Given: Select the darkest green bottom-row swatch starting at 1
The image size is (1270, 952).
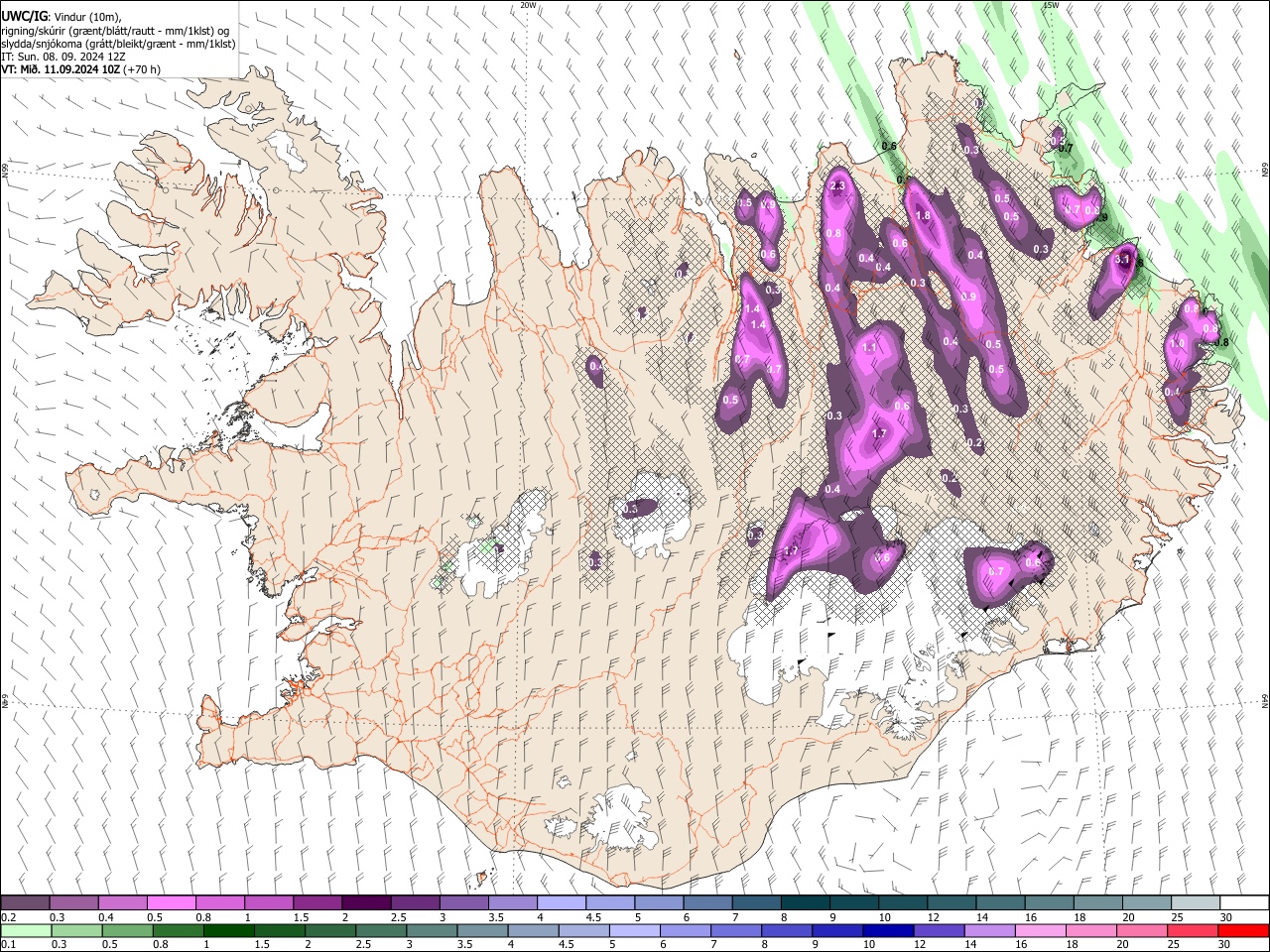Looking at the screenshot, I should coord(229,930).
